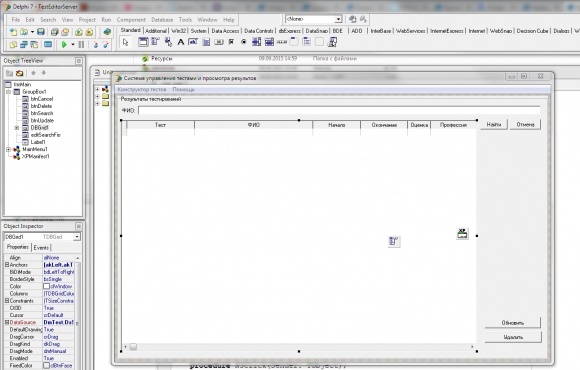The height and width of the screenshot is (370, 580).
Task: Select the Label component in Standard palette
Action: pos(181,42)
